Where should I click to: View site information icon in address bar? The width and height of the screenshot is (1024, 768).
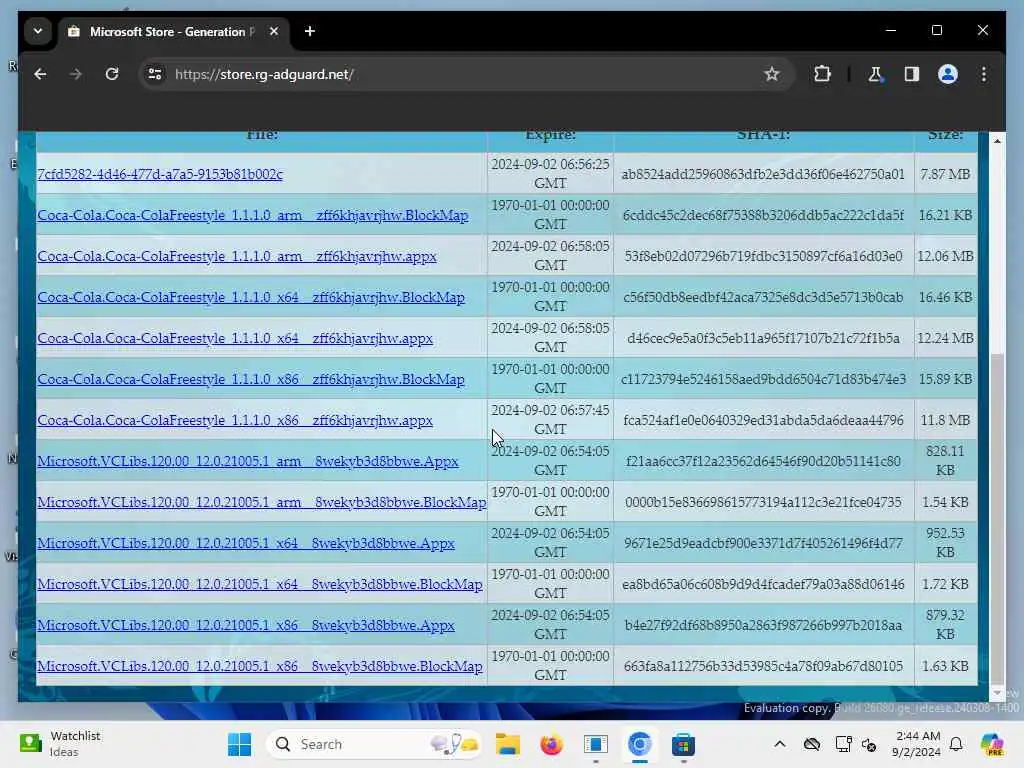(155, 74)
